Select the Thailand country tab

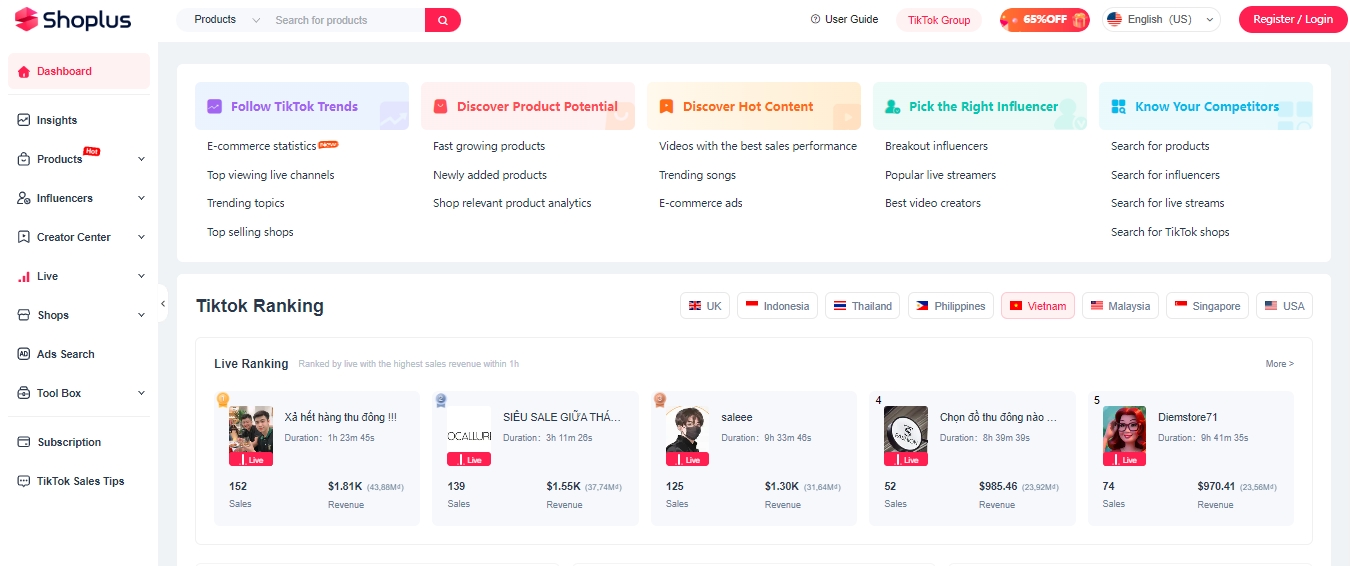tap(863, 306)
